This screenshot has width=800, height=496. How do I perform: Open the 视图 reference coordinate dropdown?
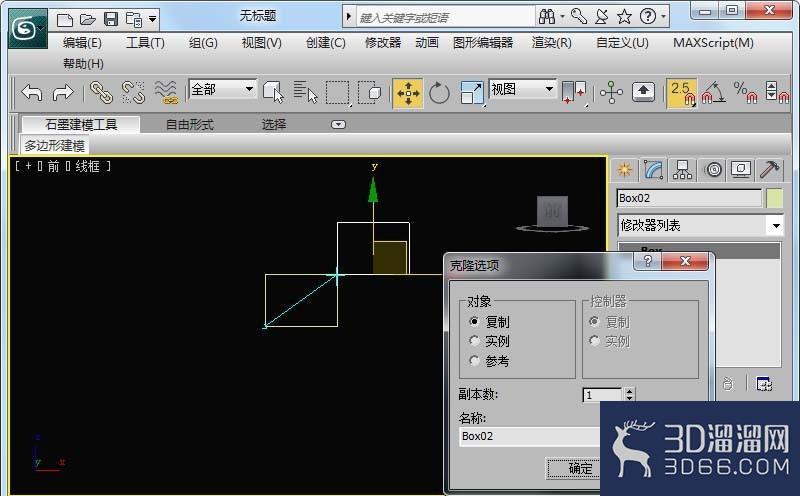(x=522, y=89)
